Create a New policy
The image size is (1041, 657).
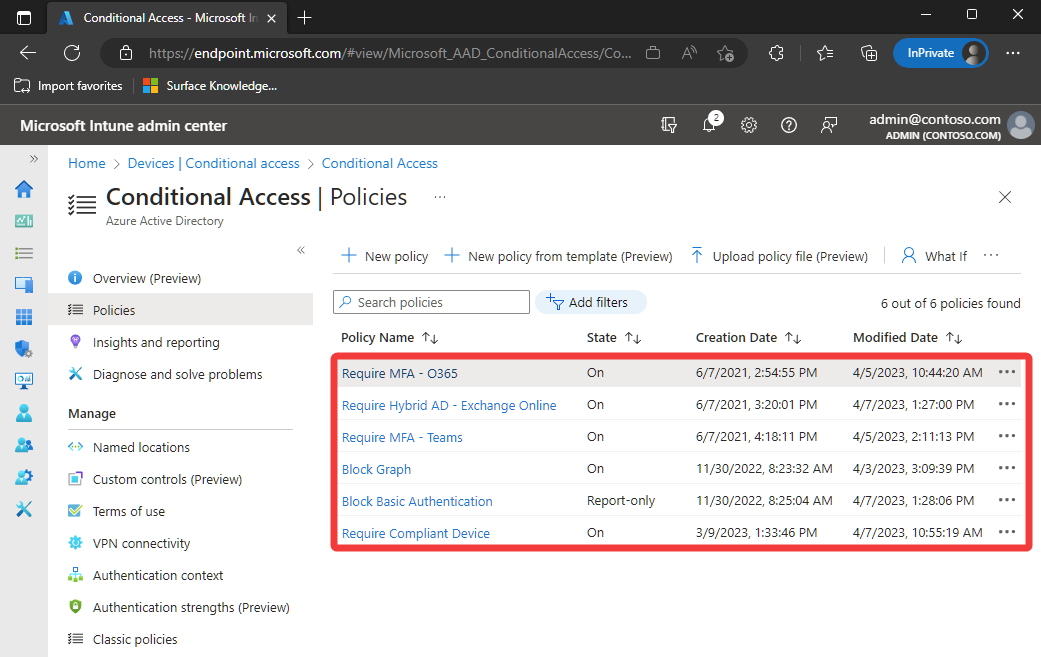[384, 256]
